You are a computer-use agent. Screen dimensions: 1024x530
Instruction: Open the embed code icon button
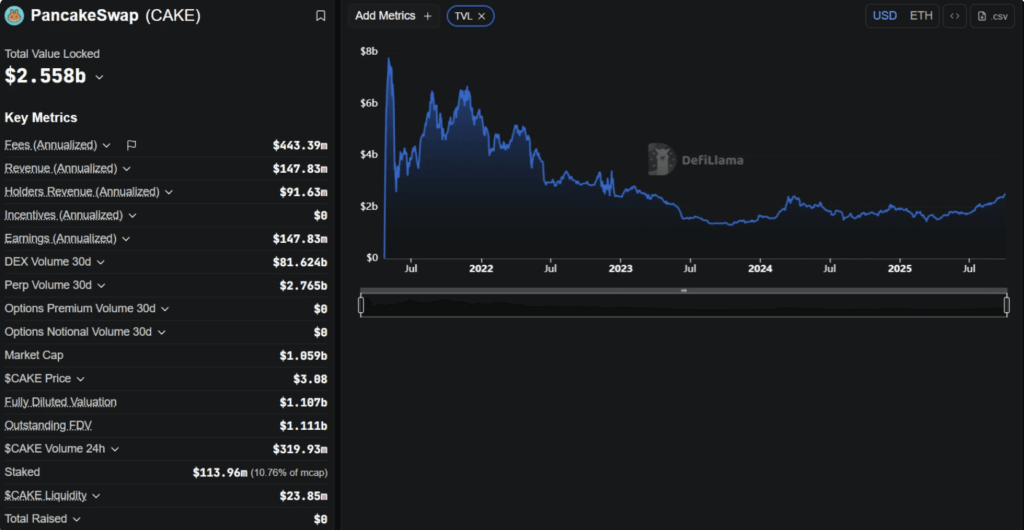[x=954, y=16]
